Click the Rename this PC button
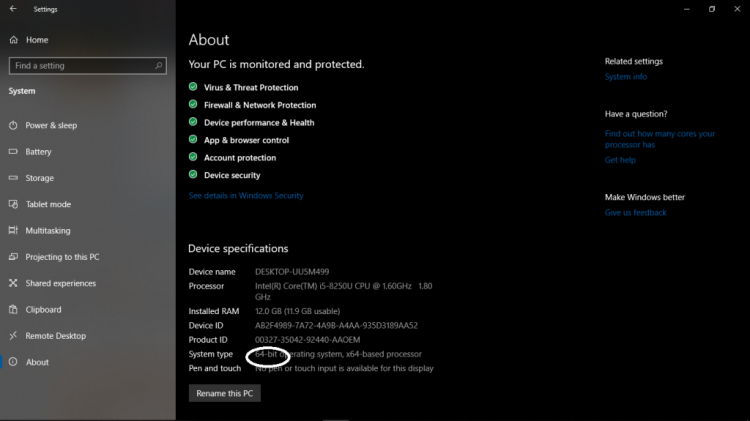Viewport: 750px width, 421px height. [224, 393]
